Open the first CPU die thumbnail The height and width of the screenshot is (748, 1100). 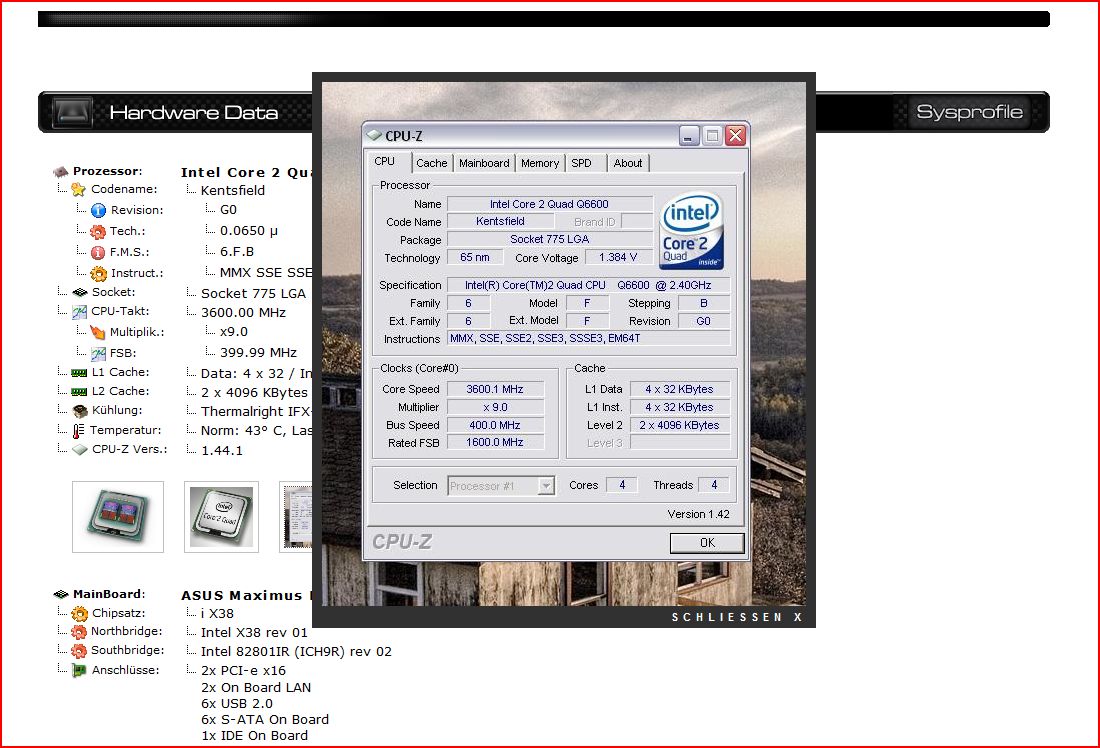(x=118, y=516)
